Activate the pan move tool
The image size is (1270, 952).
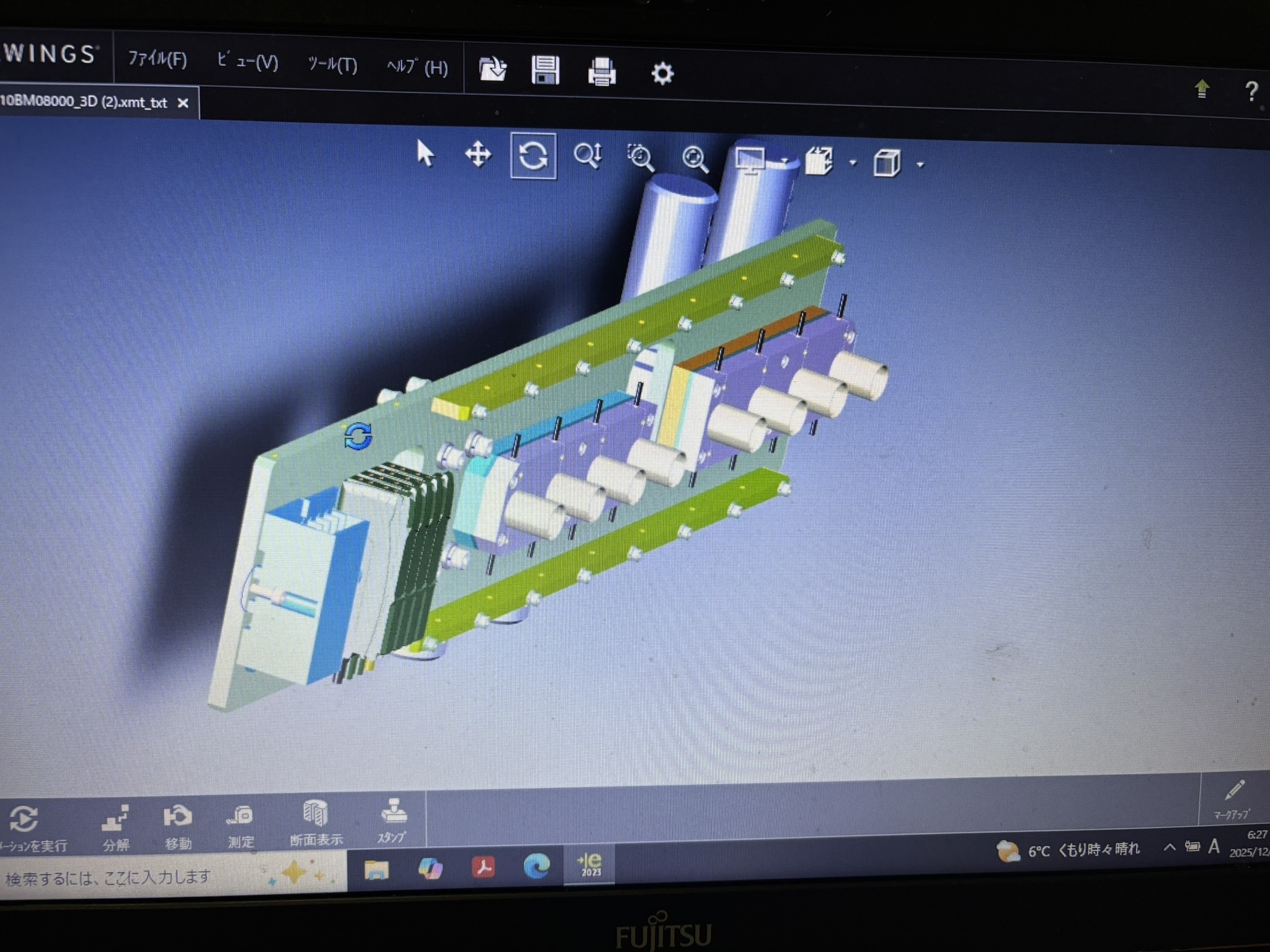coord(478,154)
